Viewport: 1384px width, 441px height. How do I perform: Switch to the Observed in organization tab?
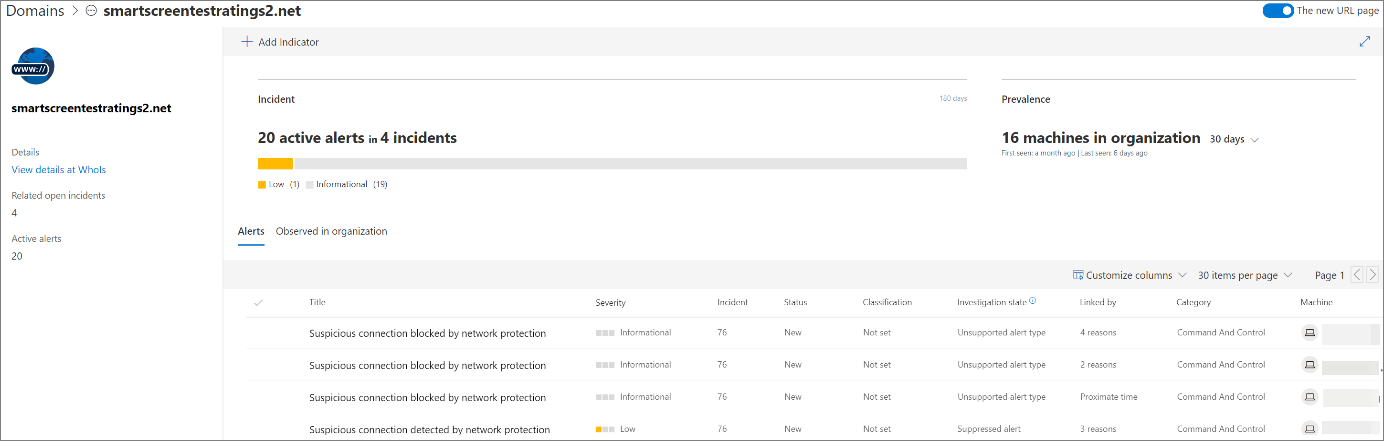331,231
